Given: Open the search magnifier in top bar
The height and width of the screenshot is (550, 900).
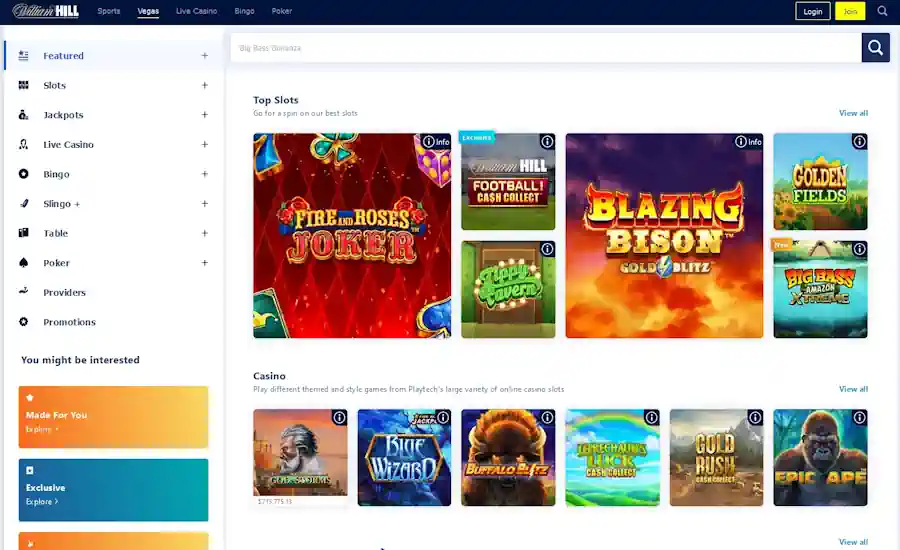Looking at the screenshot, I should coord(882,11).
